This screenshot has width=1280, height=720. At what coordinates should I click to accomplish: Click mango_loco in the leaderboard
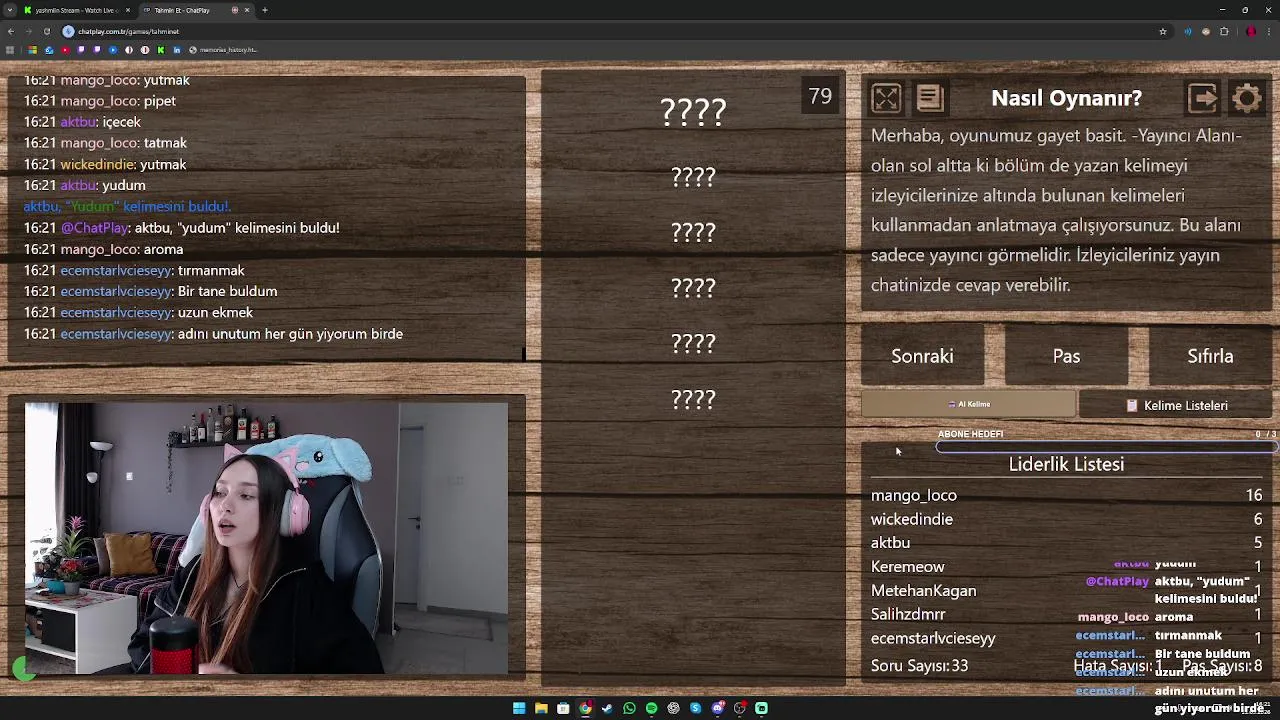[913, 495]
